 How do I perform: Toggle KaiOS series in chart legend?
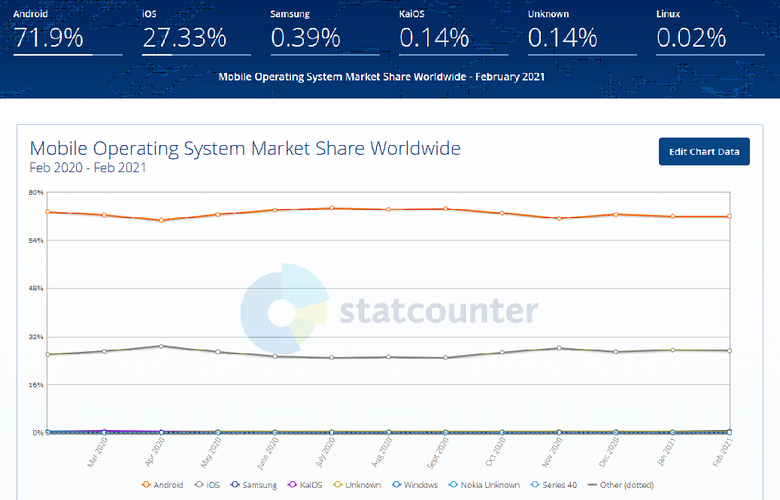pos(305,485)
